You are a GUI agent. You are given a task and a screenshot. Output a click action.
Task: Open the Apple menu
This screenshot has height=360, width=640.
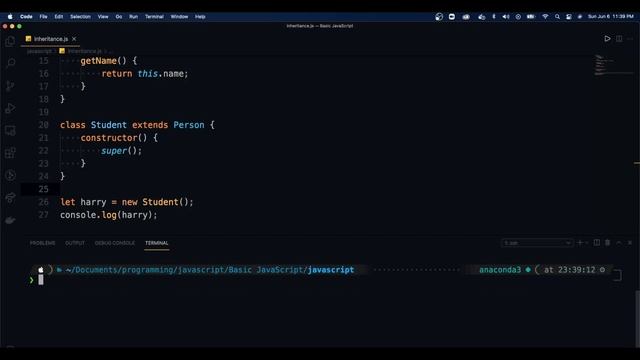[10, 17]
